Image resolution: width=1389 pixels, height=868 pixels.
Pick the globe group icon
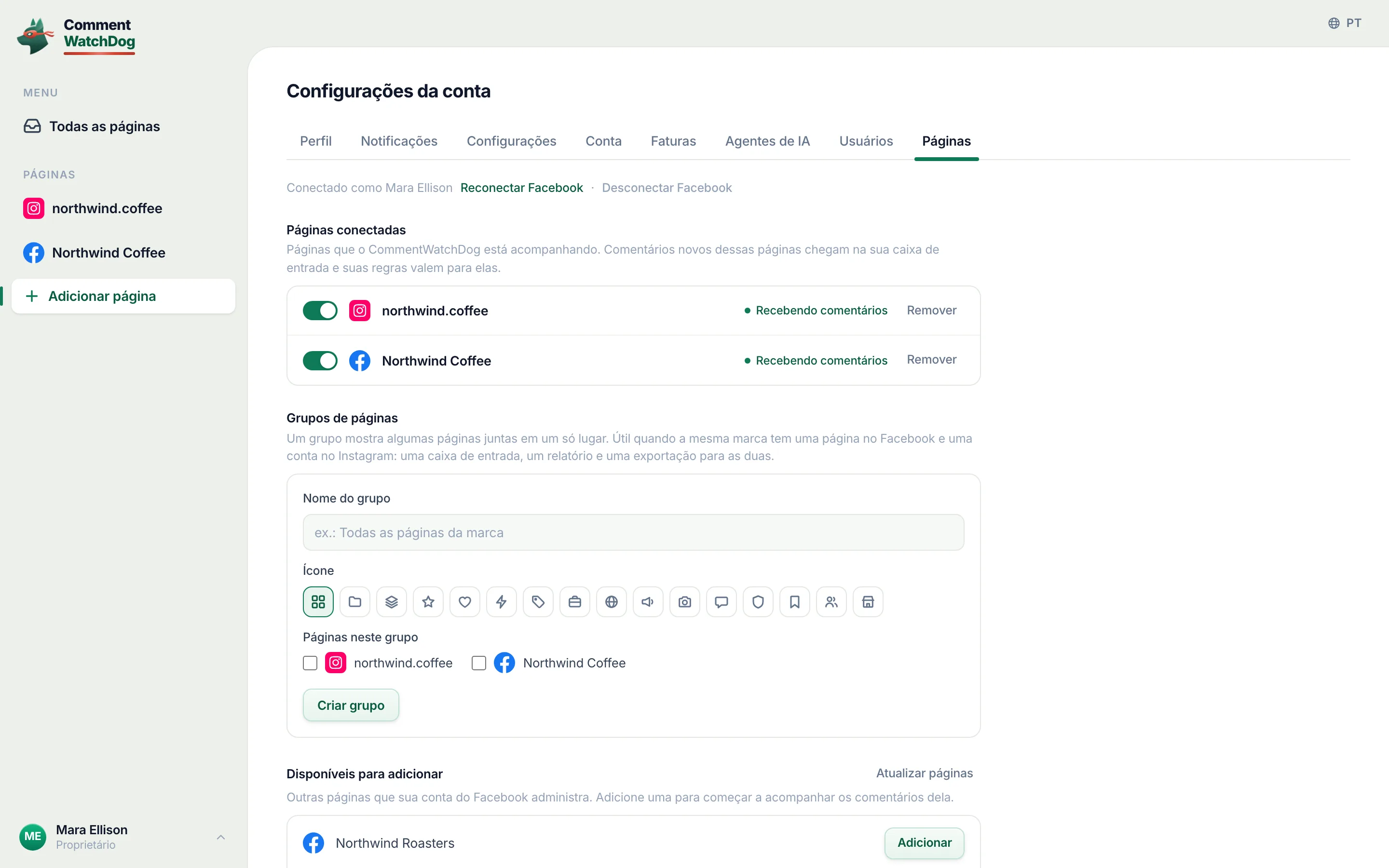click(x=611, y=602)
